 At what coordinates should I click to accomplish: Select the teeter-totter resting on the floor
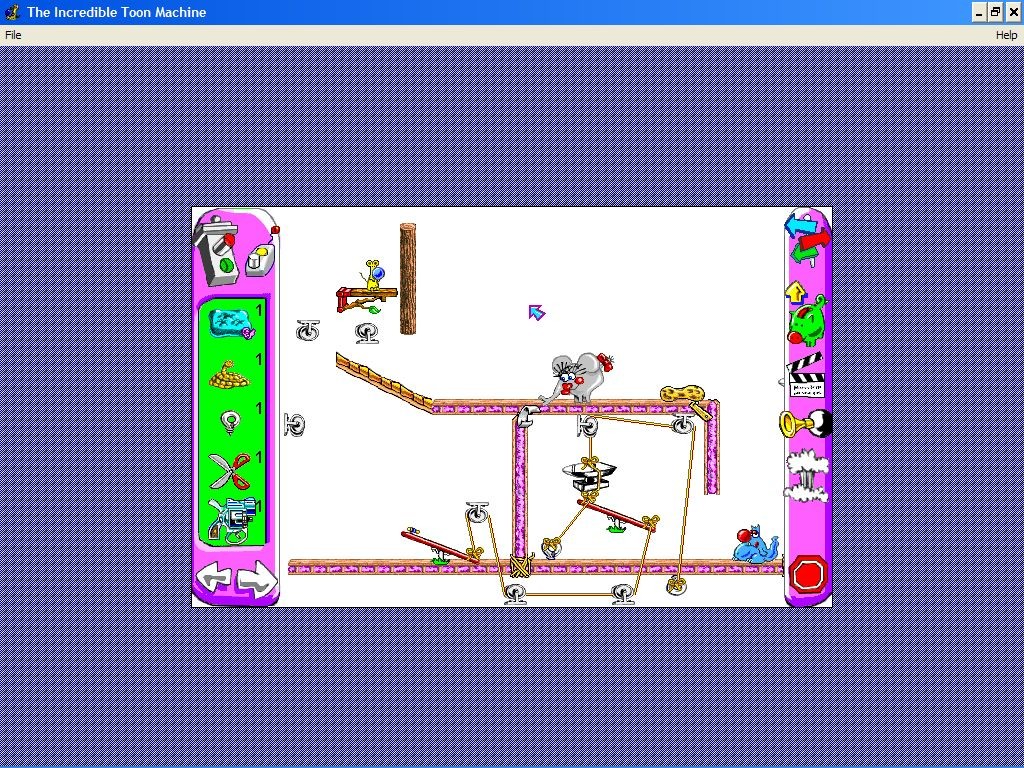(441, 547)
